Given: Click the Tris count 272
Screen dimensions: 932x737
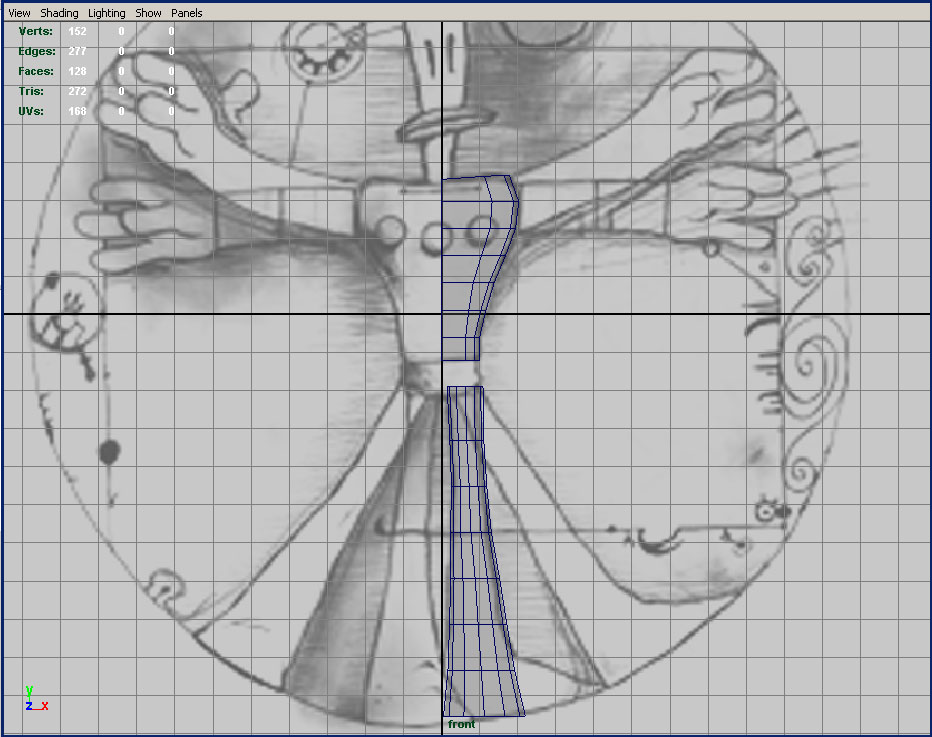Looking at the screenshot, I should 77,92.
